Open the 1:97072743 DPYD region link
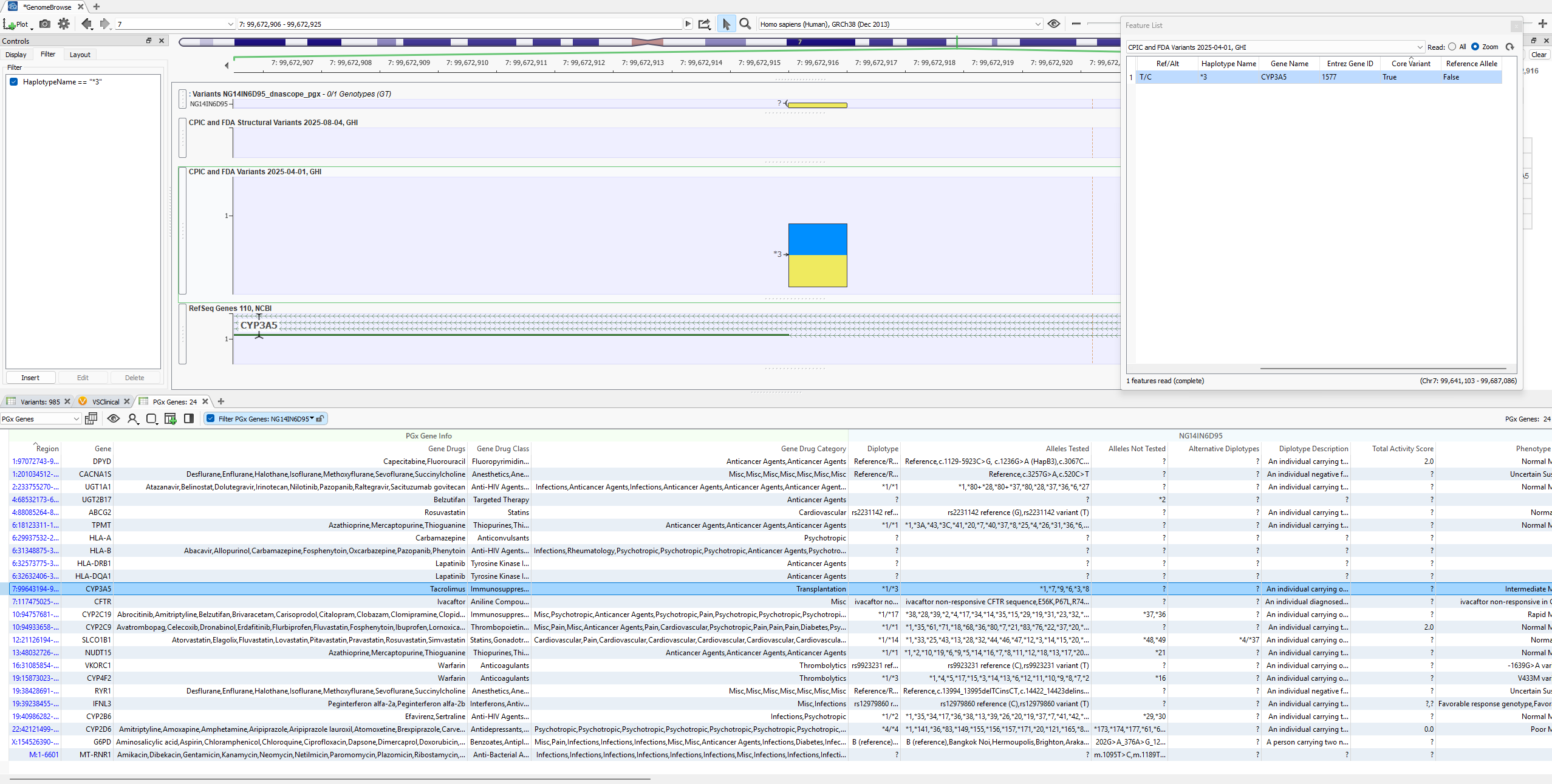This screenshot has height=784, width=1552. (35, 462)
